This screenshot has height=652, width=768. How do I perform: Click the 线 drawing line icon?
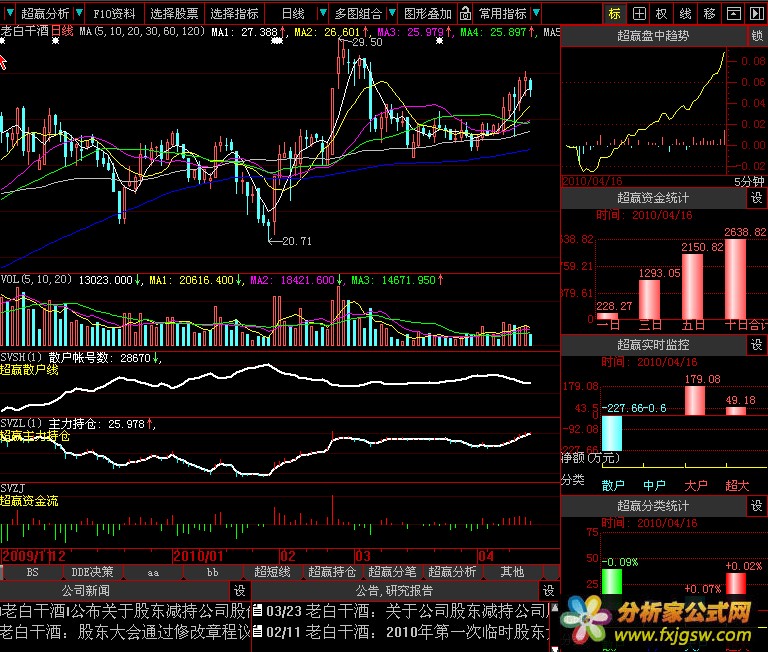[685, 14]
